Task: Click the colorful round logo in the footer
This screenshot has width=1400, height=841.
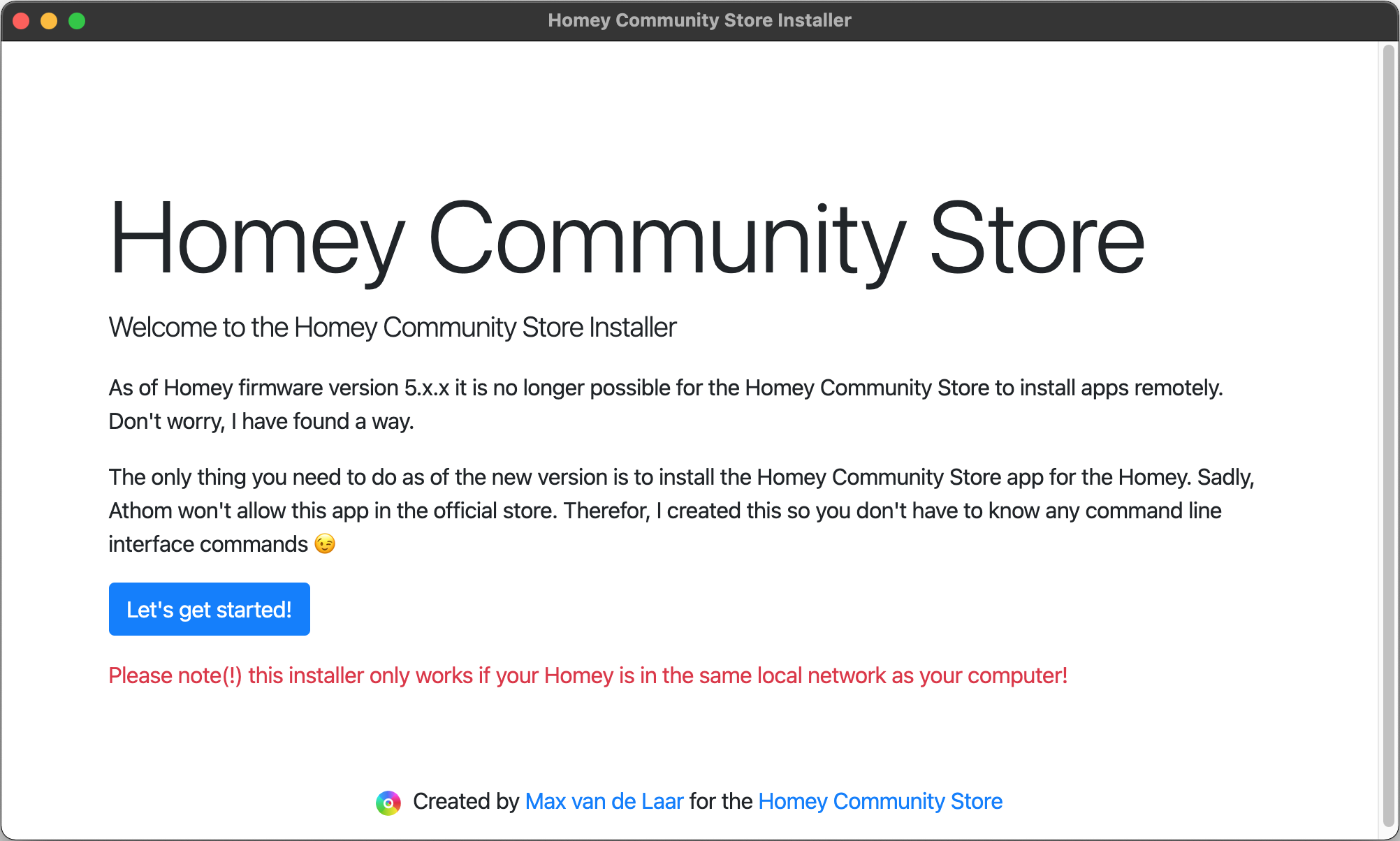Action: (x=388, y=803)
